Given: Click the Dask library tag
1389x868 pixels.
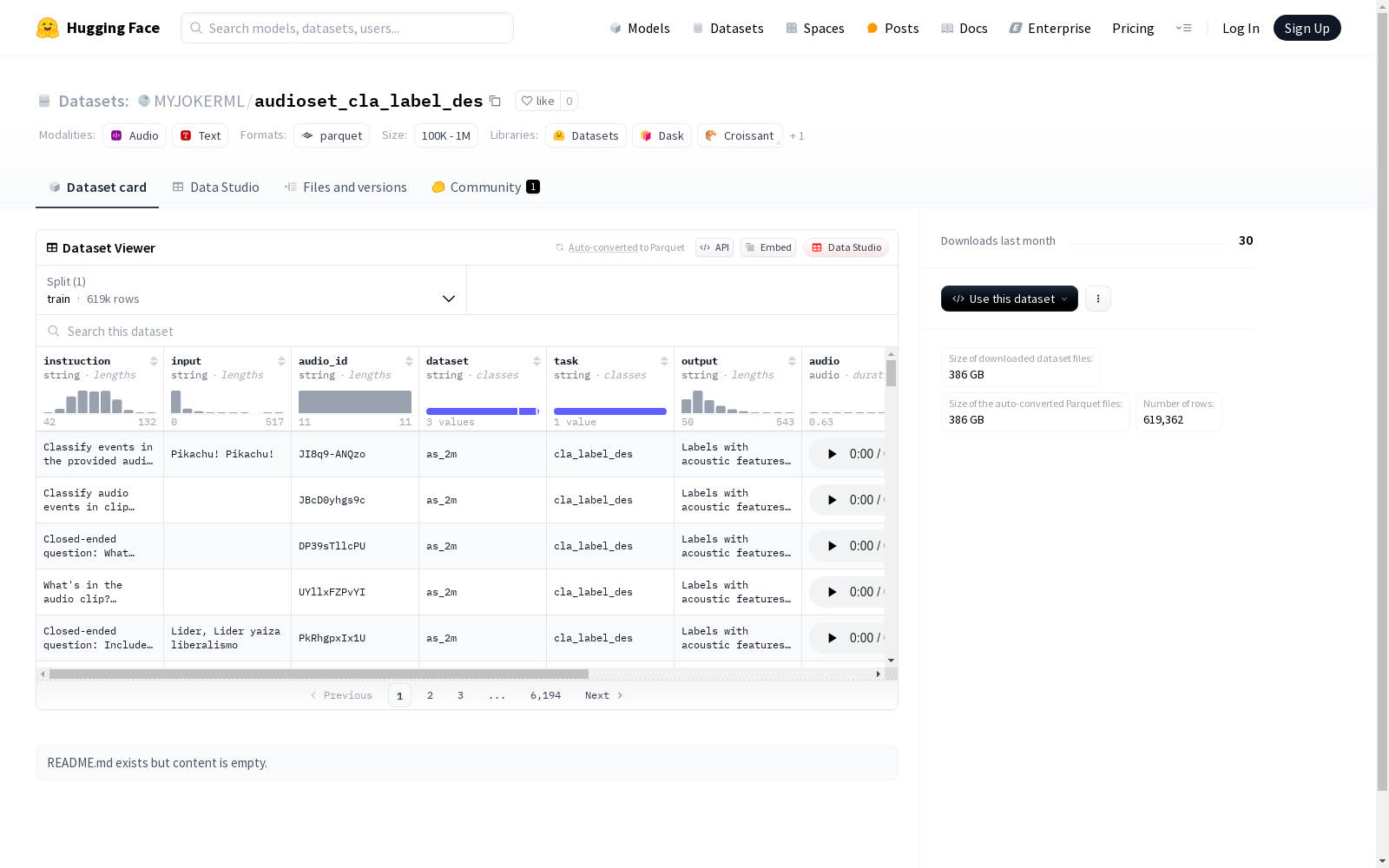Looking at the screenshot, I should [x=662, y=135].
